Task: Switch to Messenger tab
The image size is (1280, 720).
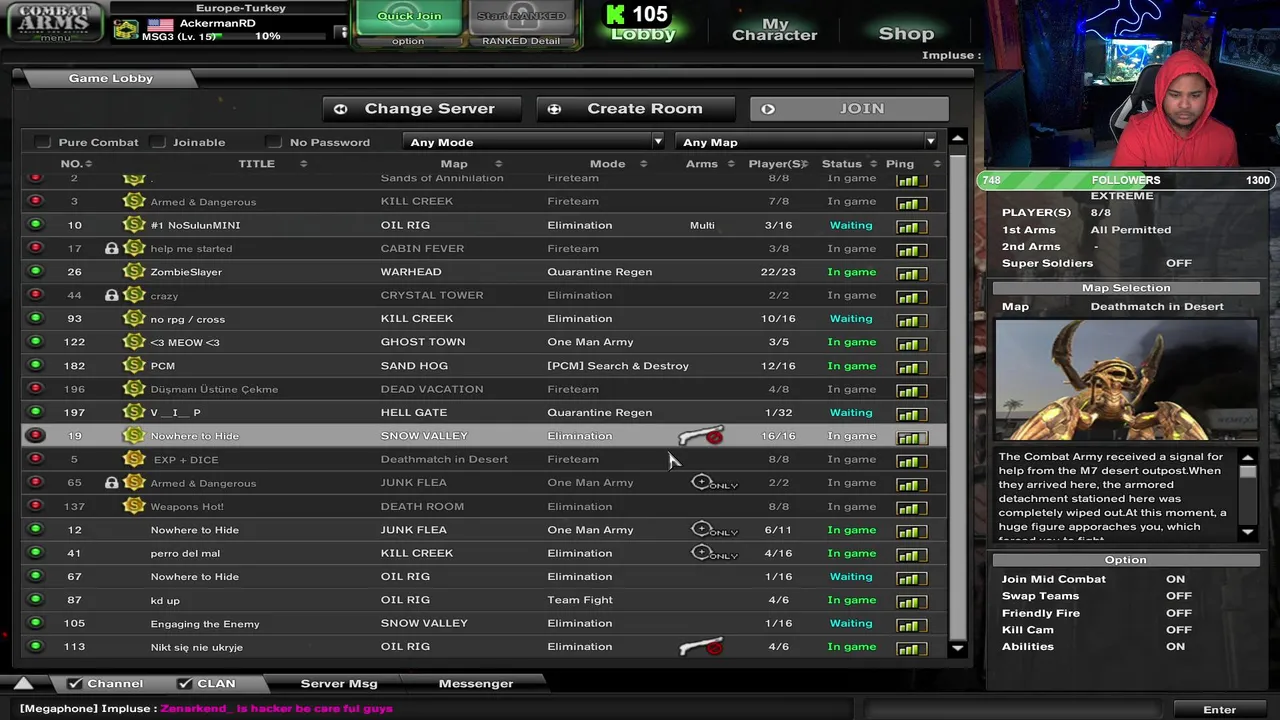Action: pos(476,684)
